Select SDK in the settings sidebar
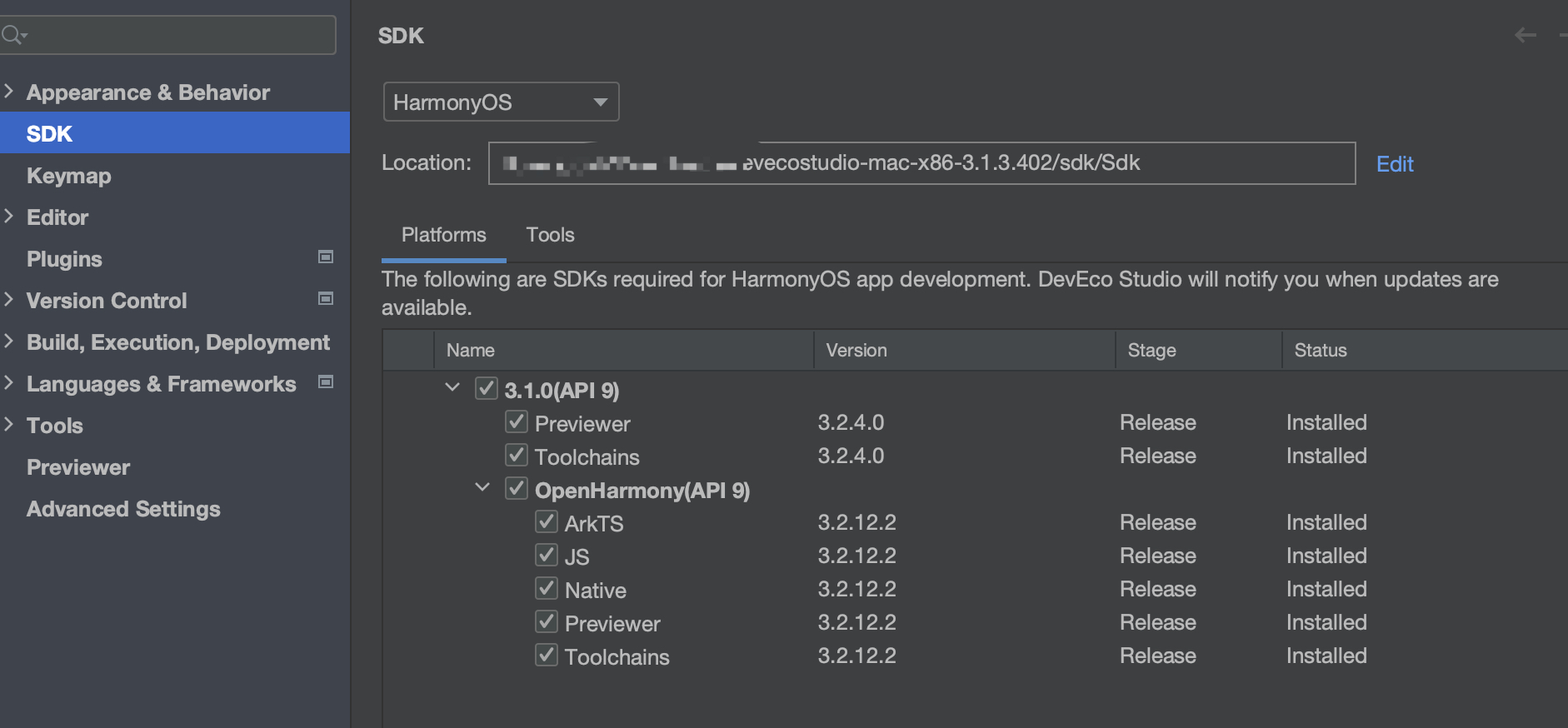The height and width of the screenshot is (728, 1568). (175, 133)
